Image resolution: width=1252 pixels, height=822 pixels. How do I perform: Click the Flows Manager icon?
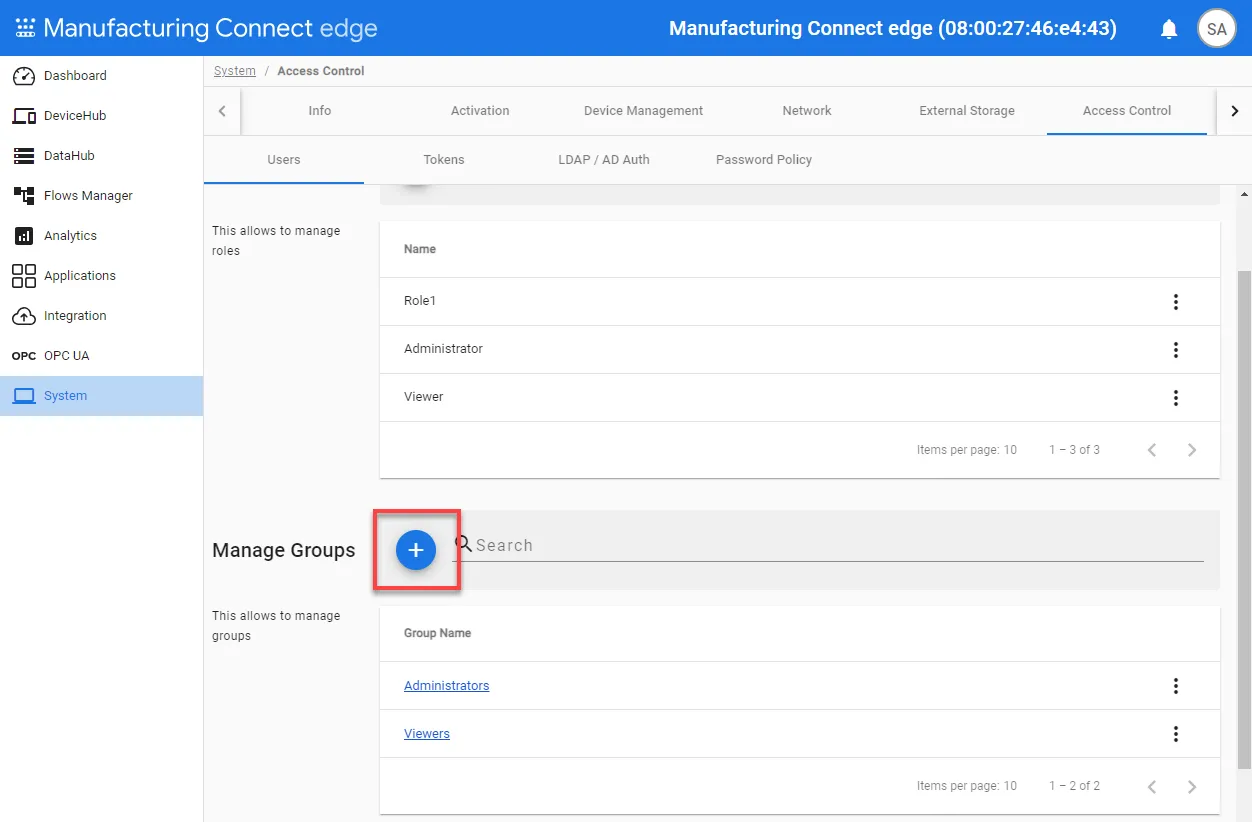[24, 196]
